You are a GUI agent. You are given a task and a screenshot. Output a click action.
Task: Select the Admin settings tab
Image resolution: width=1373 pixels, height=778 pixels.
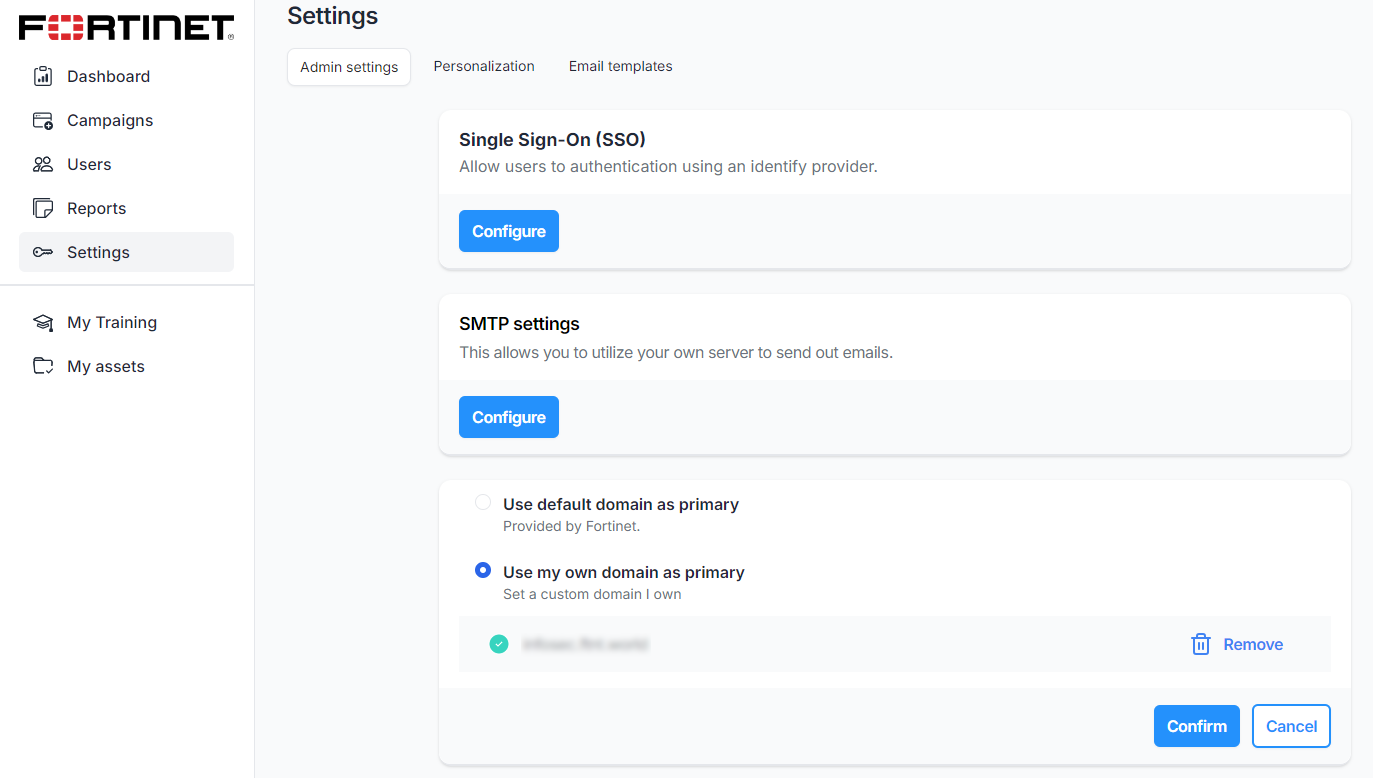click(349, 67)
